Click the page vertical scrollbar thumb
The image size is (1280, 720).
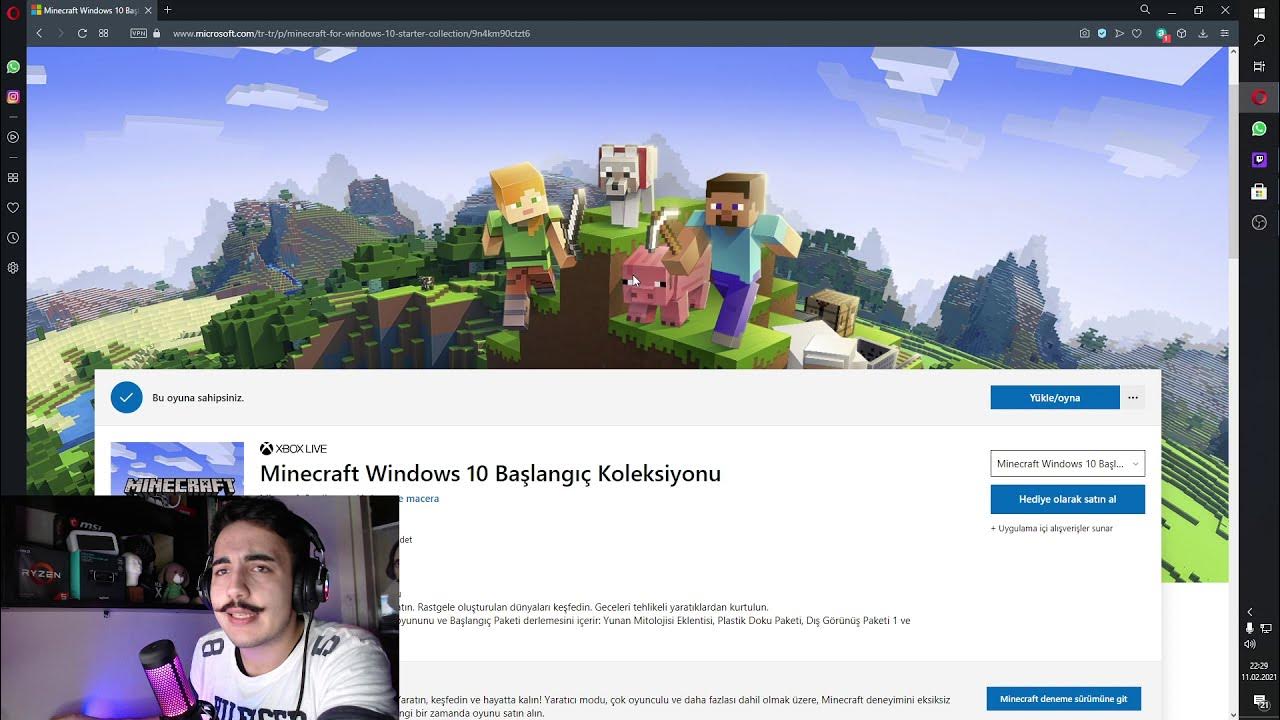click(x=1234, y=170)
